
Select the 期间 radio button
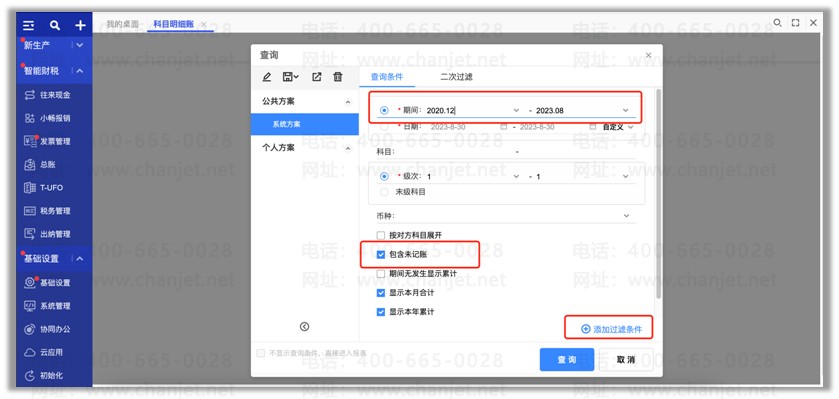384,110
